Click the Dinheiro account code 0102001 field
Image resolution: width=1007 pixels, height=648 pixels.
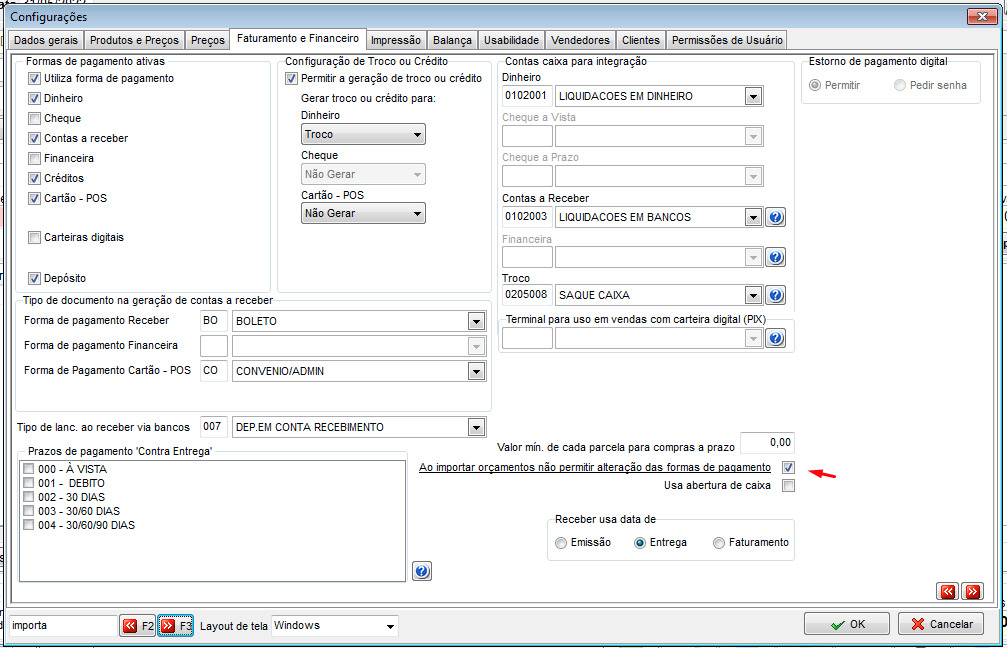[527, 96]
